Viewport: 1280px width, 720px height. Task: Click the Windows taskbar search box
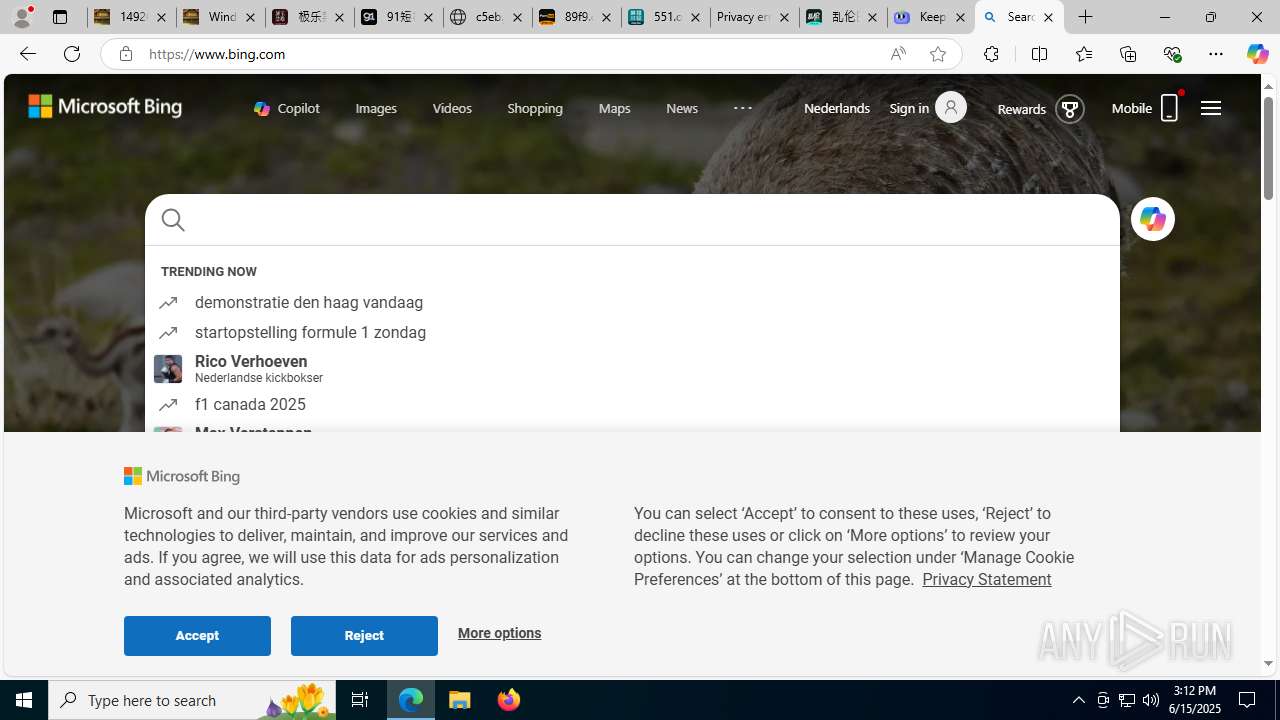pyautogui.click(x=190, y=700)
